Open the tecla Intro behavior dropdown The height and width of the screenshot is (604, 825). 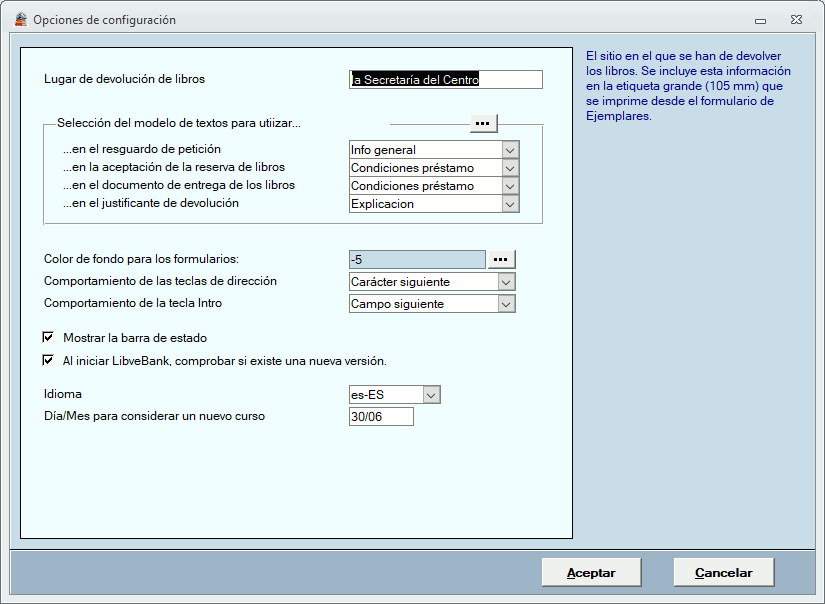tap(506, 304)
